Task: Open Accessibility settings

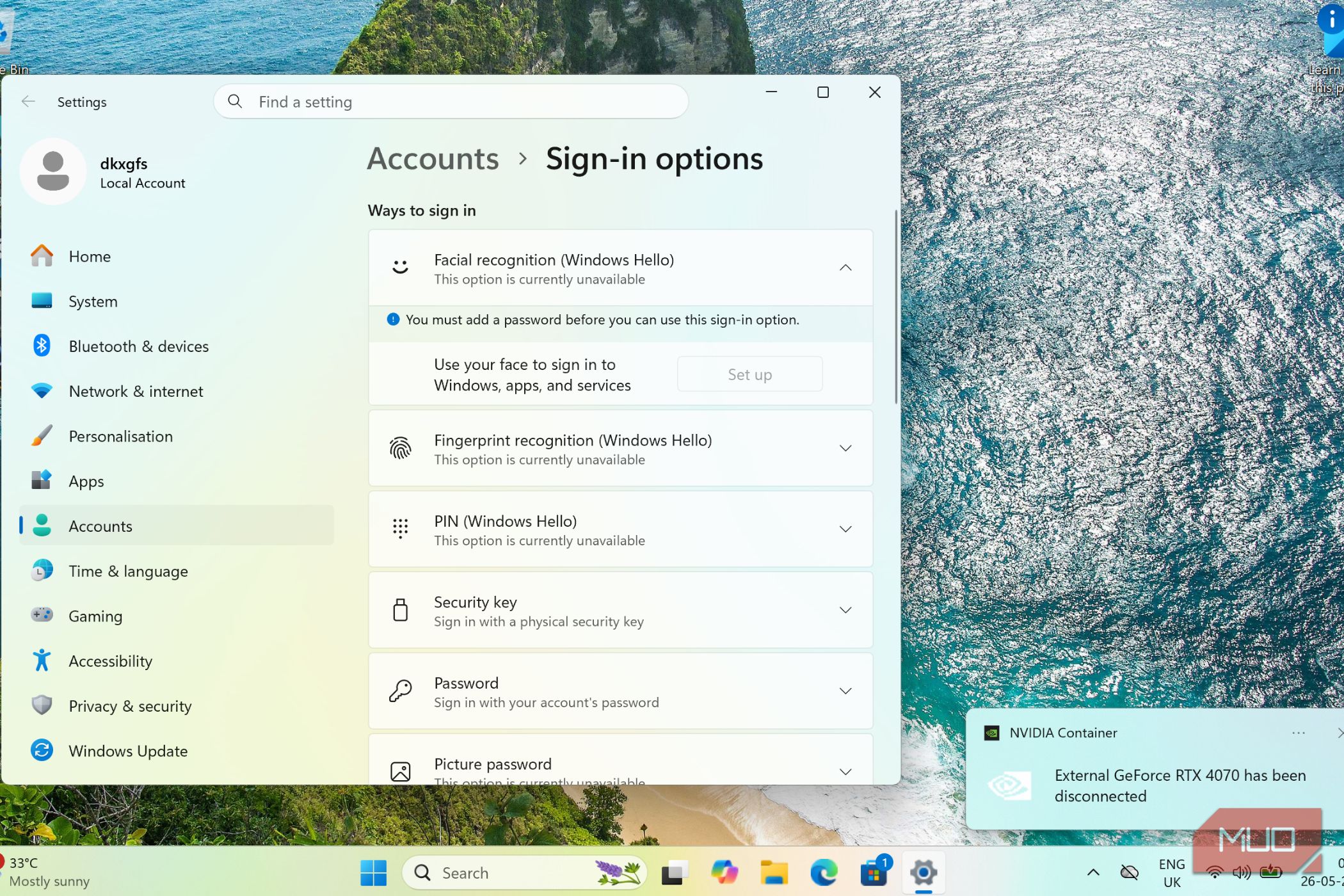Action: (x=177, y=661)
